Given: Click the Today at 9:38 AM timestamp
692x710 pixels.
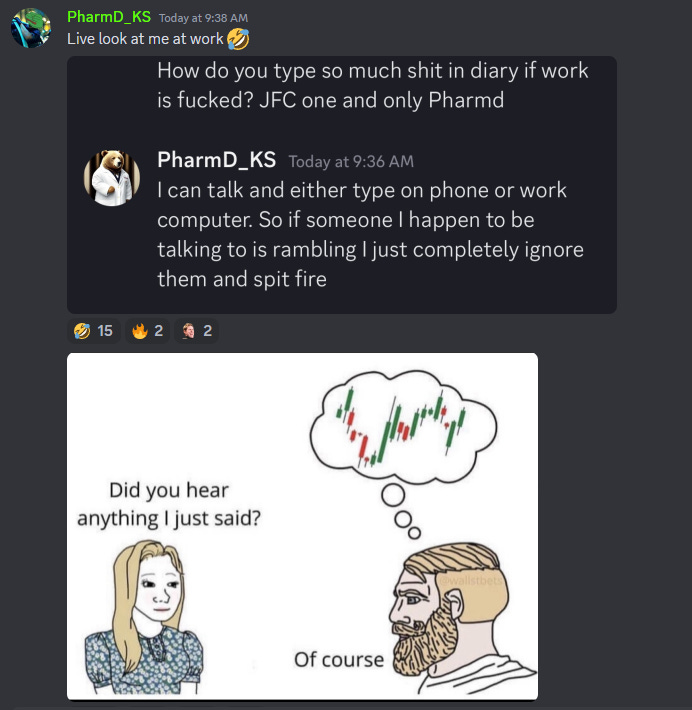Looking at the screenshot, I should tap(203, 18).
